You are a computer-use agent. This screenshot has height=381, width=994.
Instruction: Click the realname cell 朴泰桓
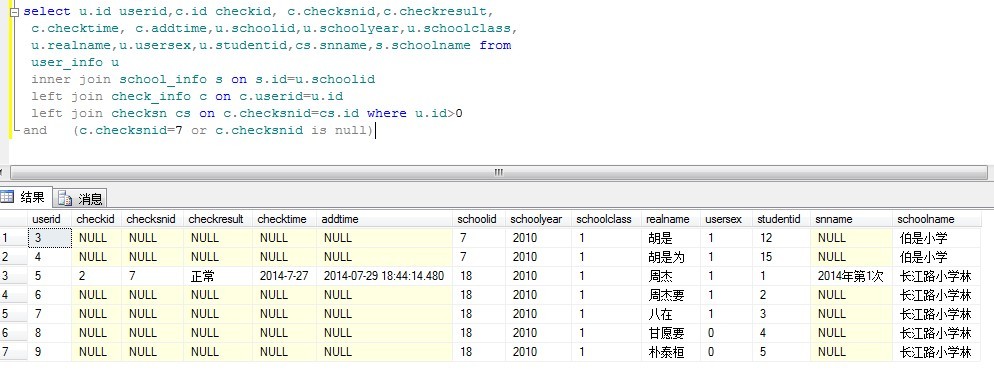671,352
